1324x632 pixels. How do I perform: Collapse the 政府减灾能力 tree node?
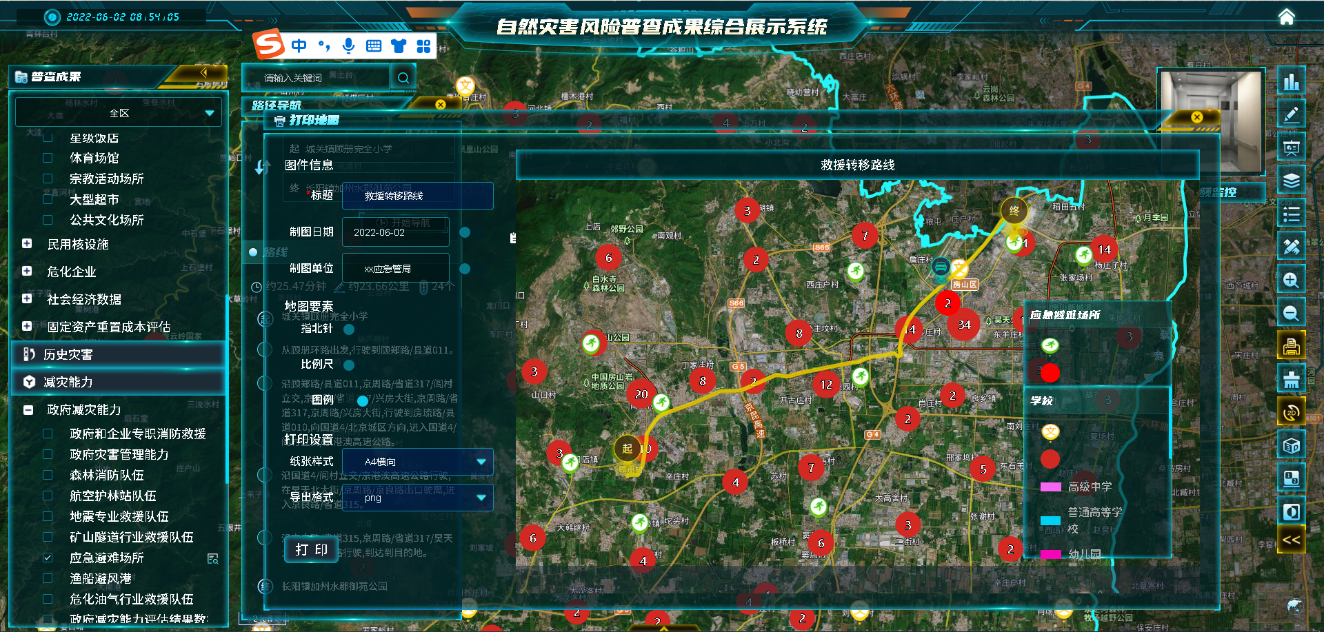[27, 410]
